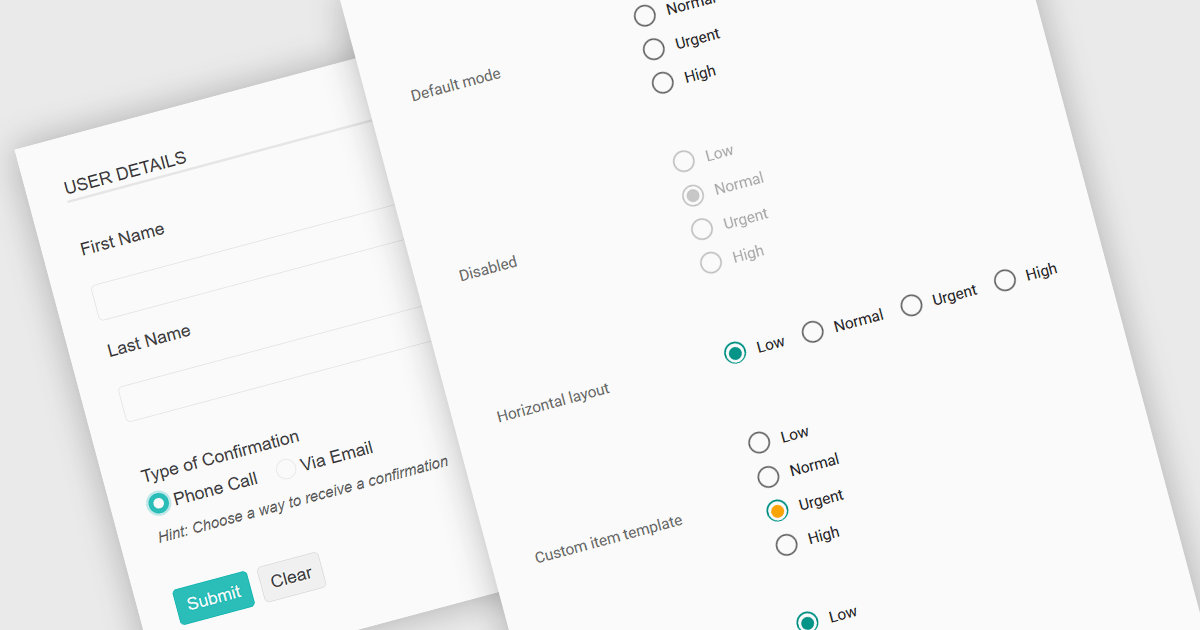This screenshot has width=1200, height=630.
Task: Choose Urgent in Horizontal layout group
Action: 911,305
